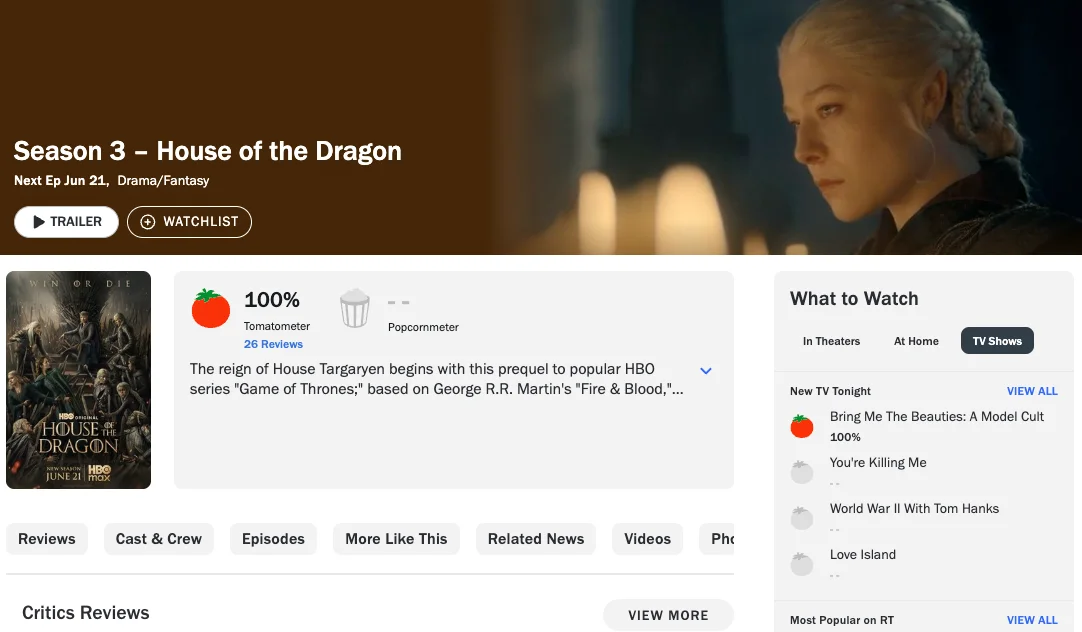Click the Popcornmeter label

pyautogui.click(x=423, y=327)
